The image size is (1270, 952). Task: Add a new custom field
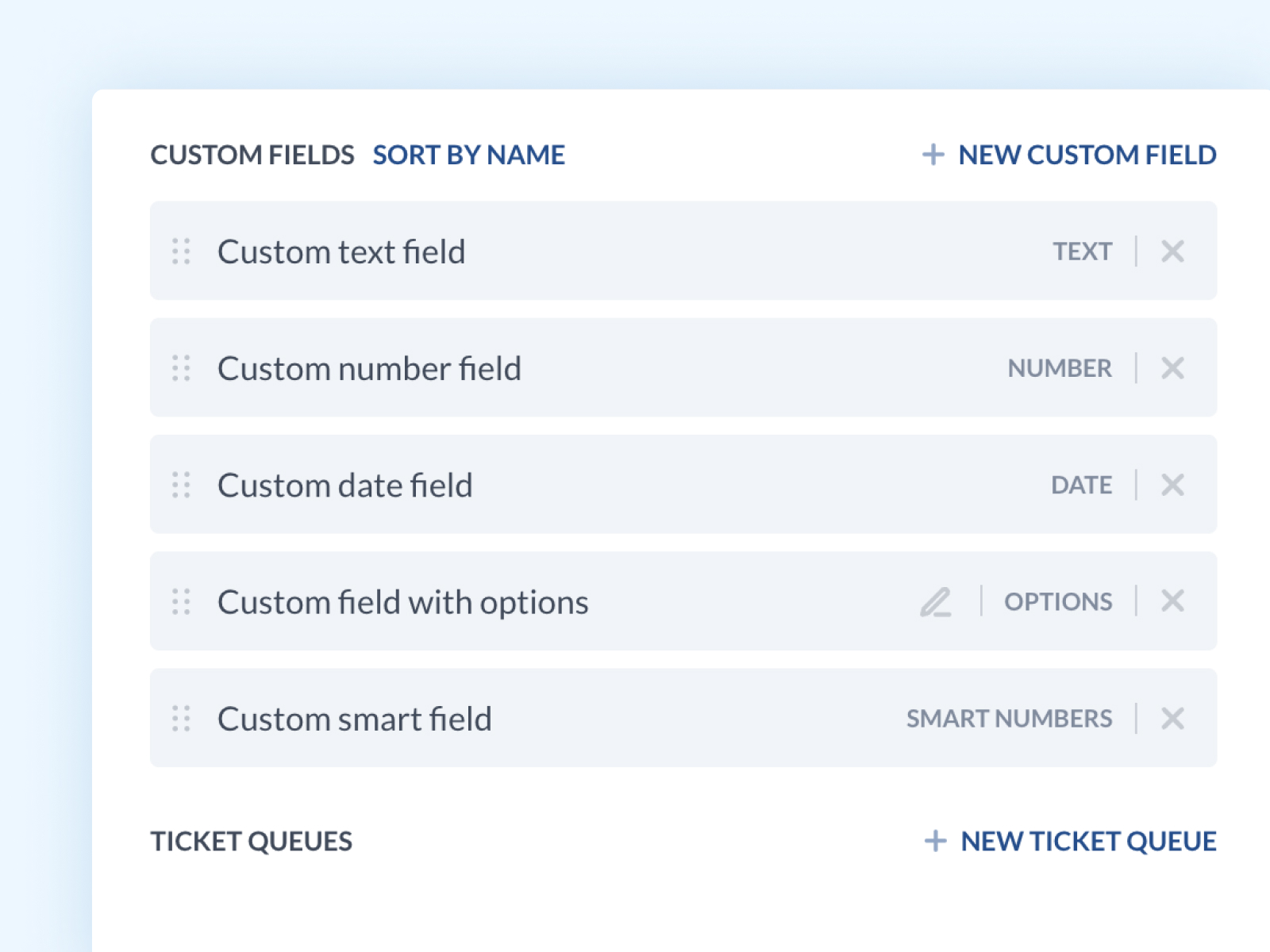pos(1087,155)
